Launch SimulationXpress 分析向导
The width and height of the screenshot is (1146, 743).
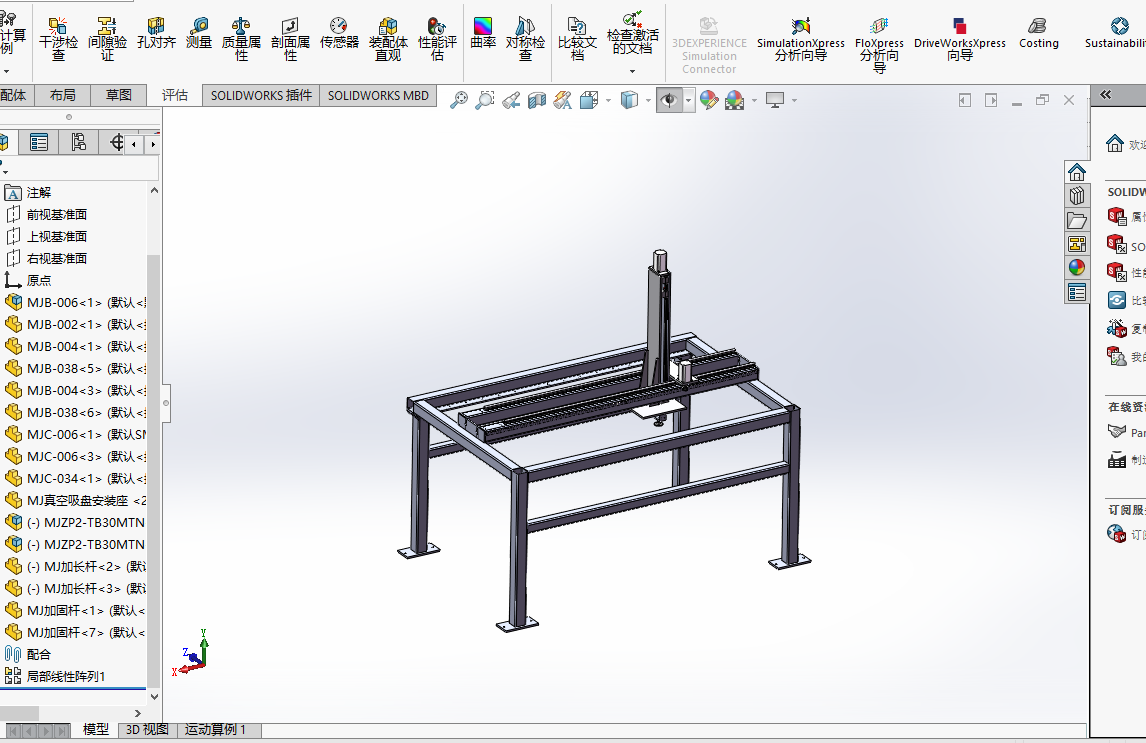click(x=800, y=39)
